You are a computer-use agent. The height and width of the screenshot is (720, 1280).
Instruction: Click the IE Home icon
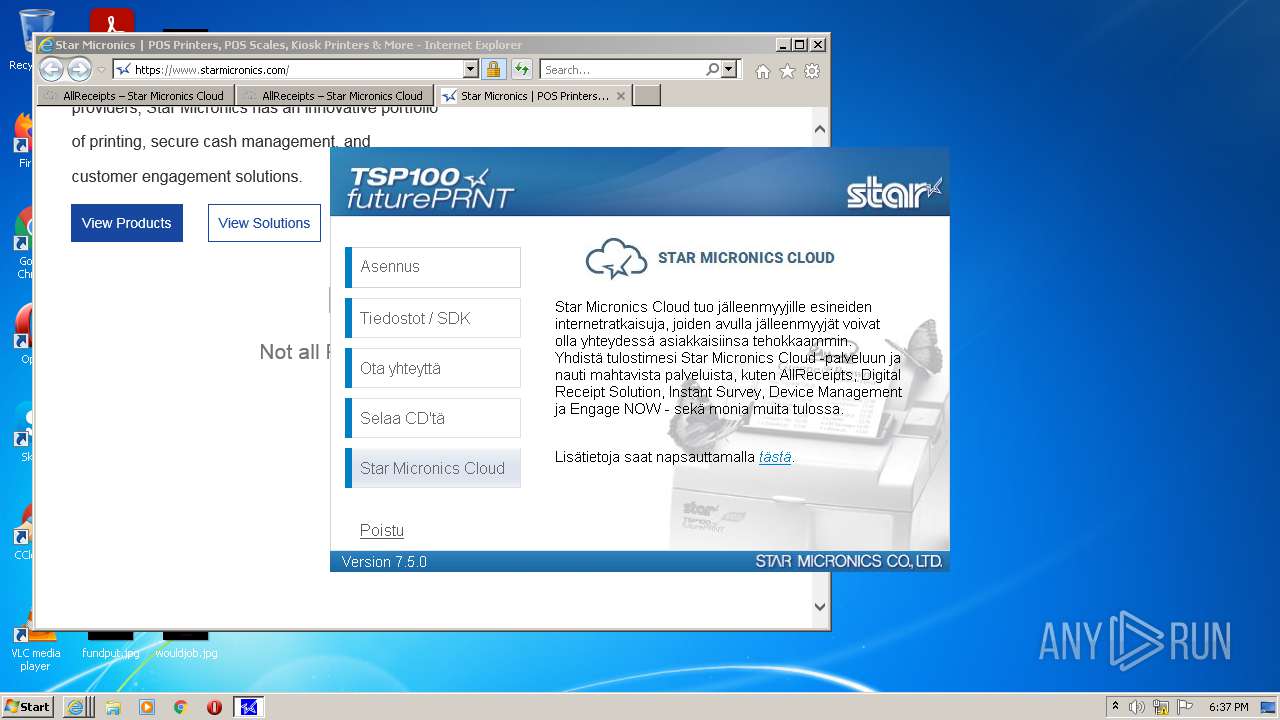tap(763, 71)
